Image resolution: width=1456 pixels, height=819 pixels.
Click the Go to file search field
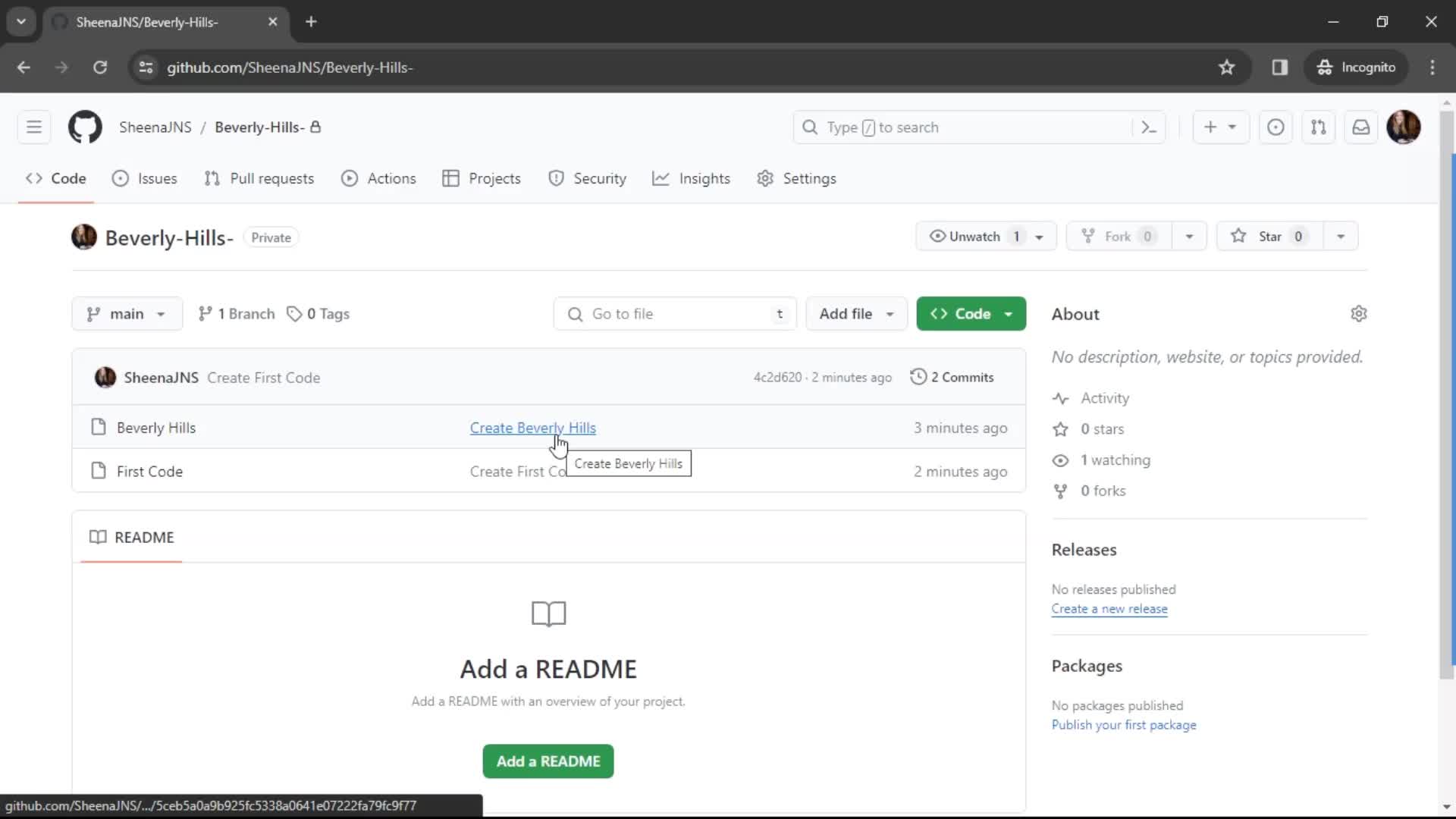676,313
